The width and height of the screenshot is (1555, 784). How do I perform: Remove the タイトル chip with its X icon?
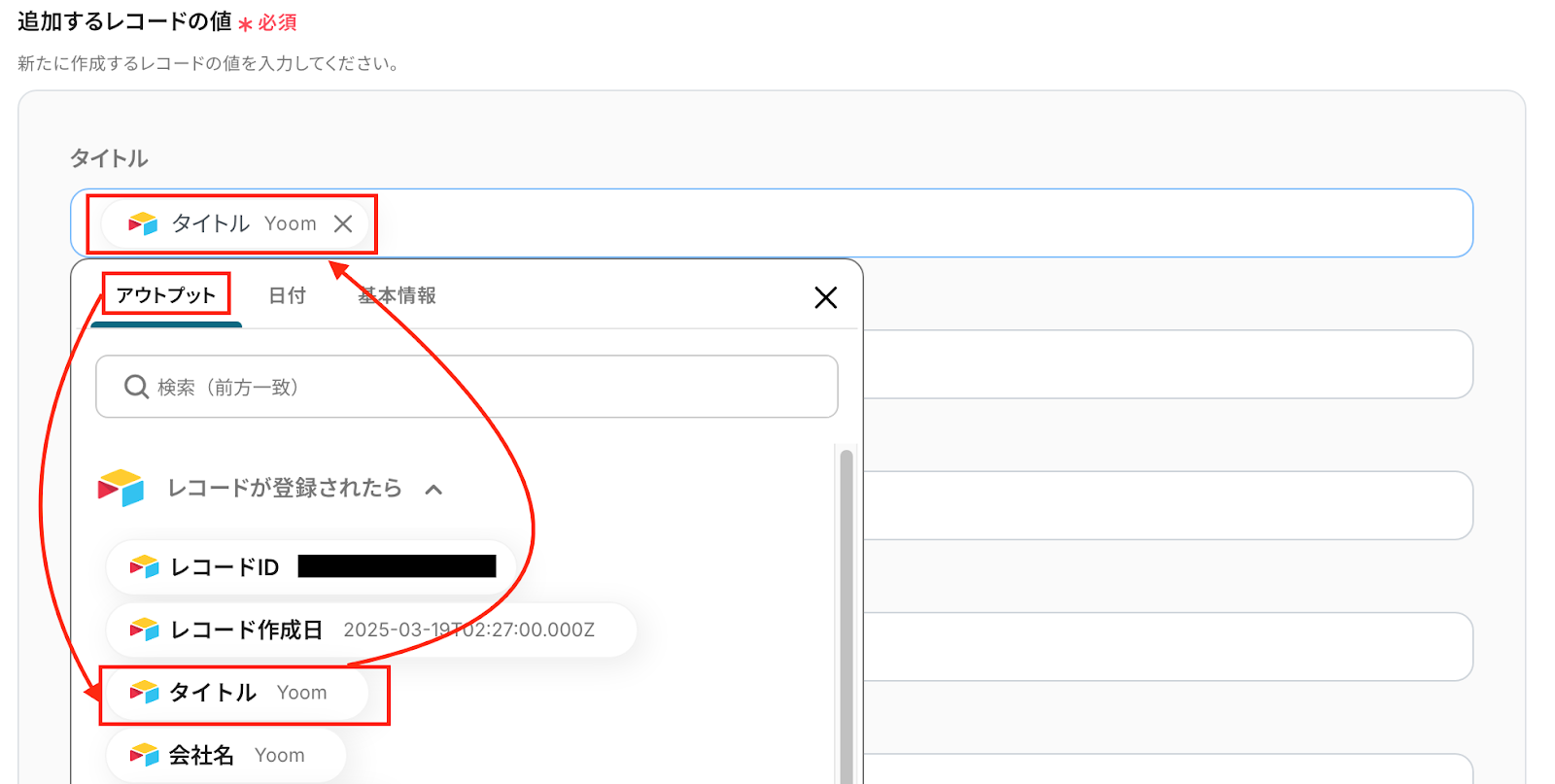(x=343, y=223)
